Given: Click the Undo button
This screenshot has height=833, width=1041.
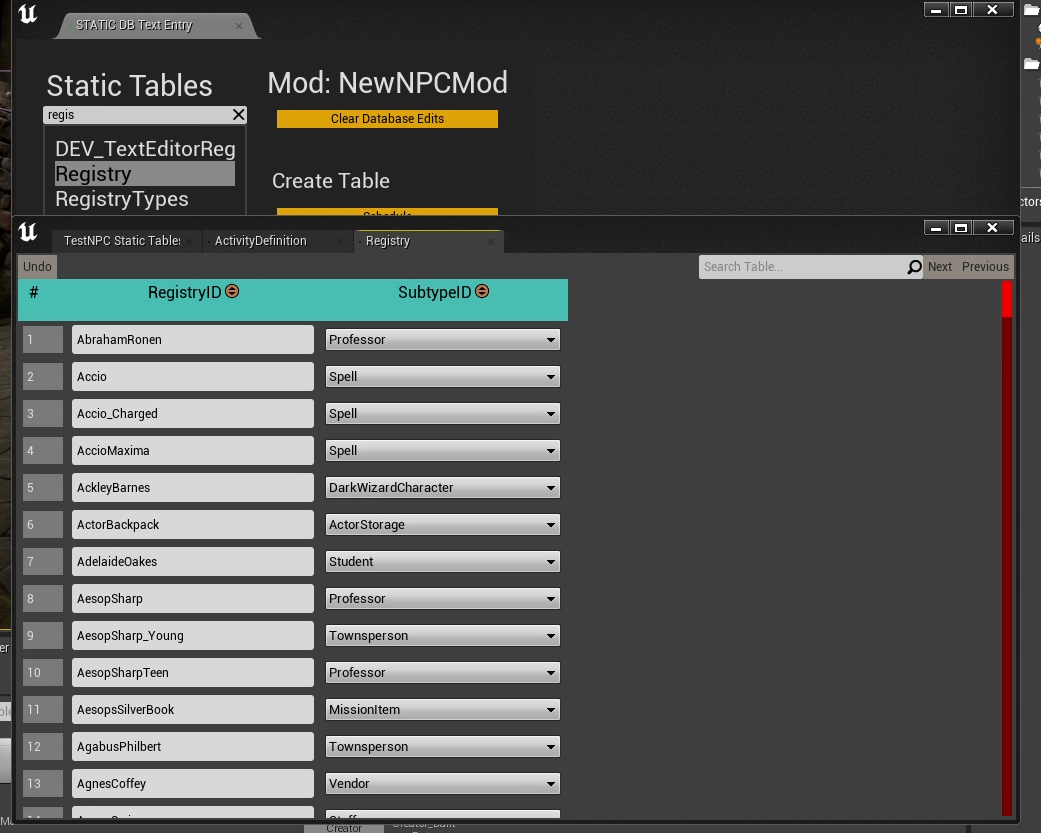Looking at the screenshot, I should pos(37,267).
